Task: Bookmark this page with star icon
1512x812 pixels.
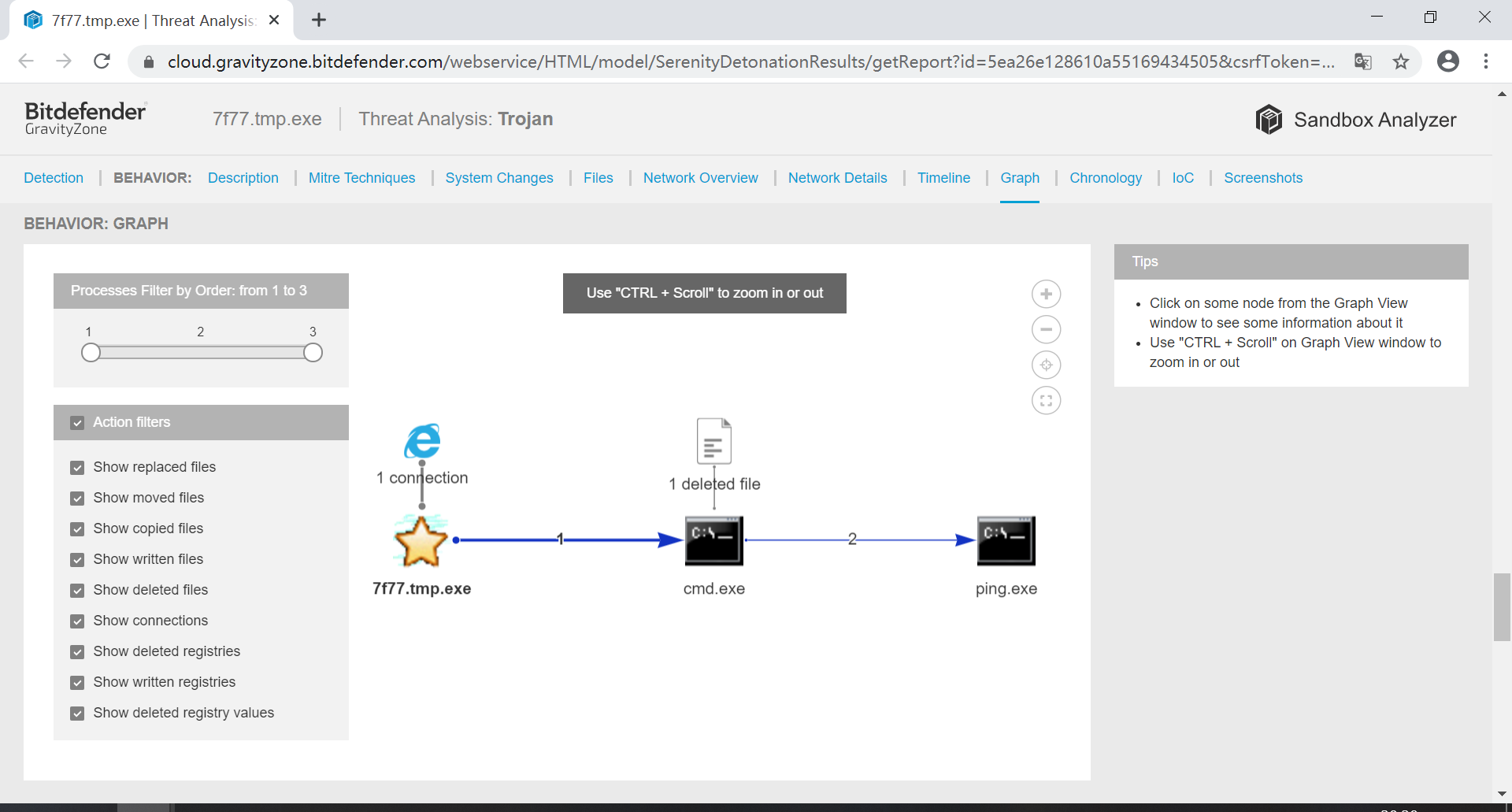Action: click(1401, 61)
